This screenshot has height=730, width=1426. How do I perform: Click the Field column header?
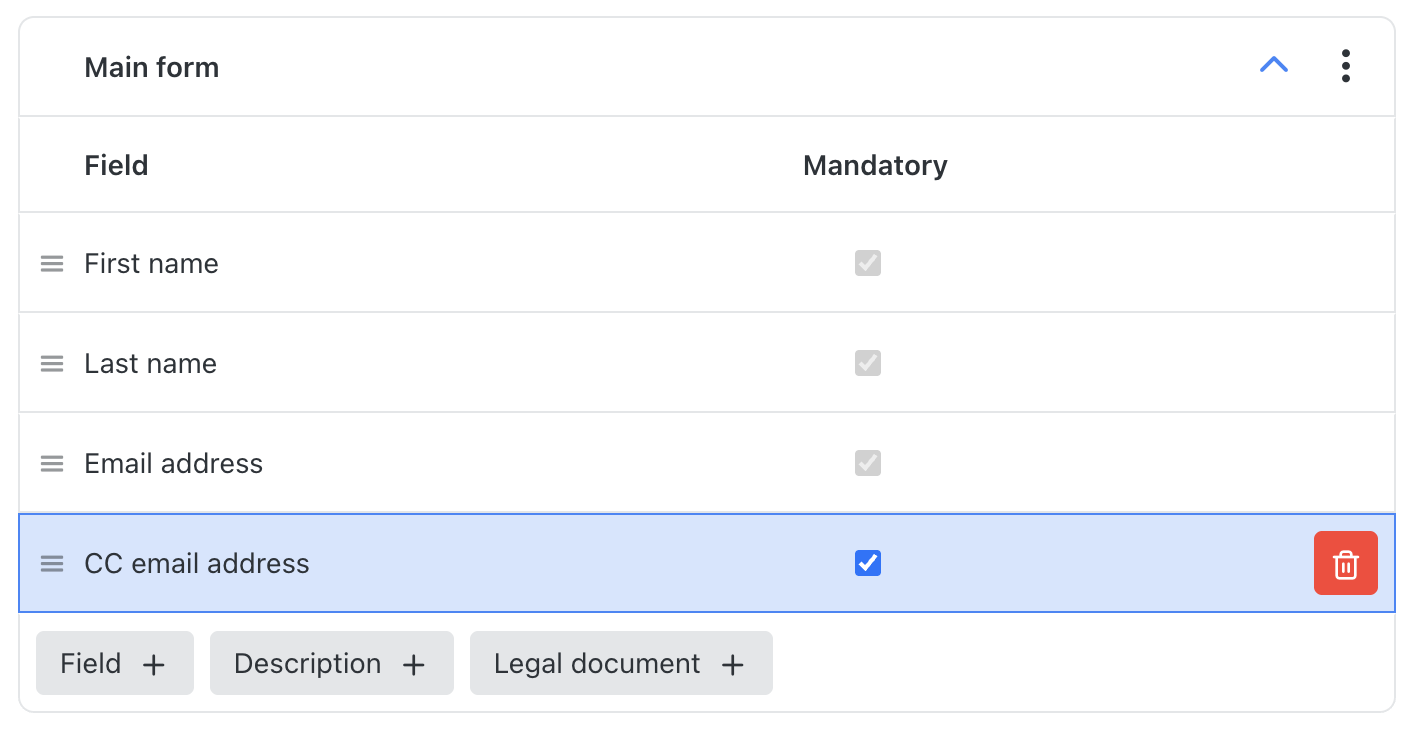pyautogui.click(x=116, y=165)
